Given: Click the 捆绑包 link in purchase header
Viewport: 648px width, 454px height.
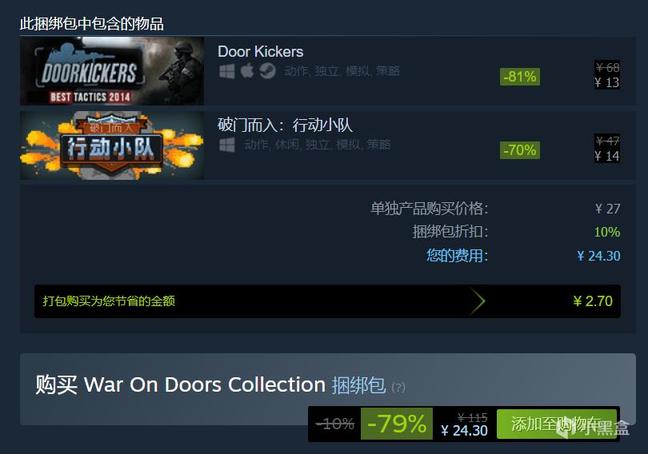Looking at the screenshot, I should point(358,385).
